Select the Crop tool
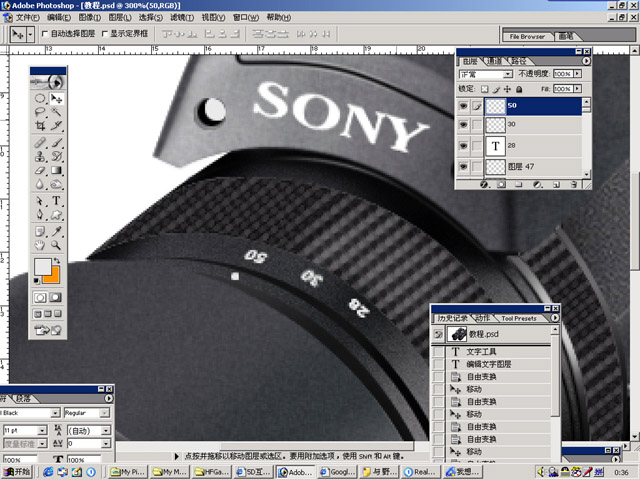This screenshot has height=480, width=640. (x=40, y=125)
